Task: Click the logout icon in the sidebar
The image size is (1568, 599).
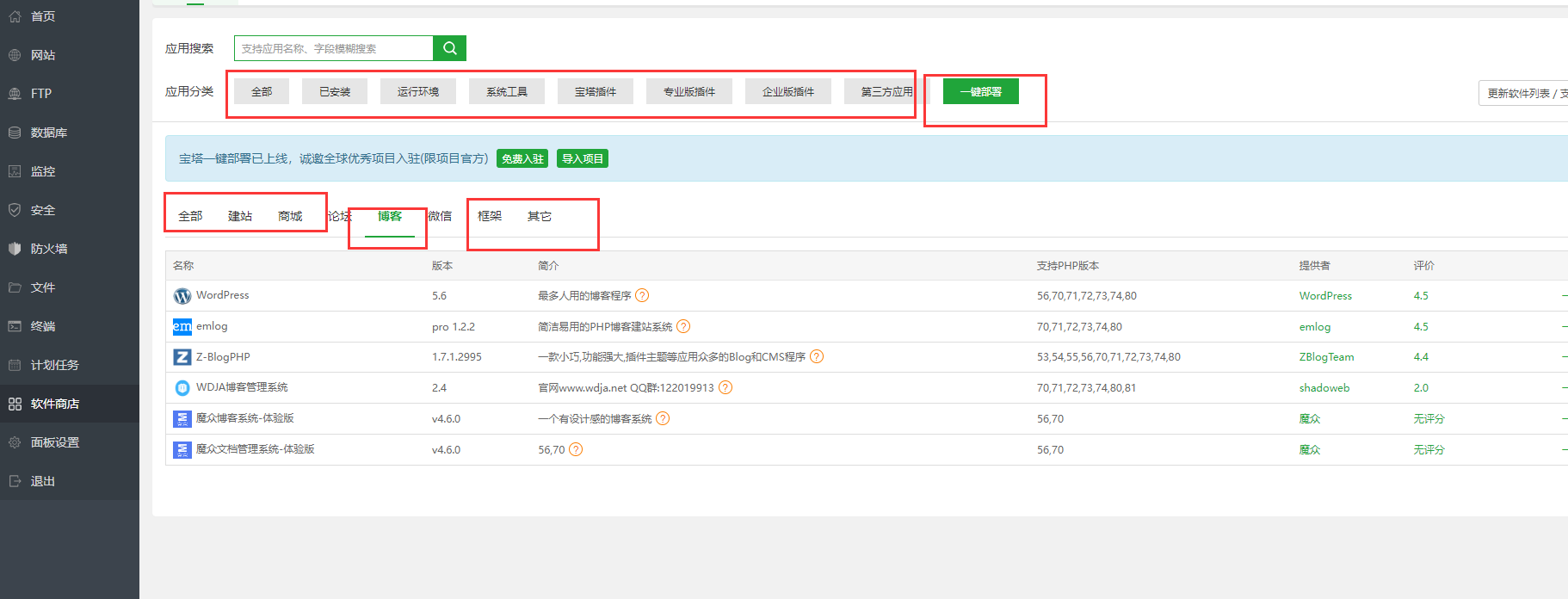Action: pos(15,481)
